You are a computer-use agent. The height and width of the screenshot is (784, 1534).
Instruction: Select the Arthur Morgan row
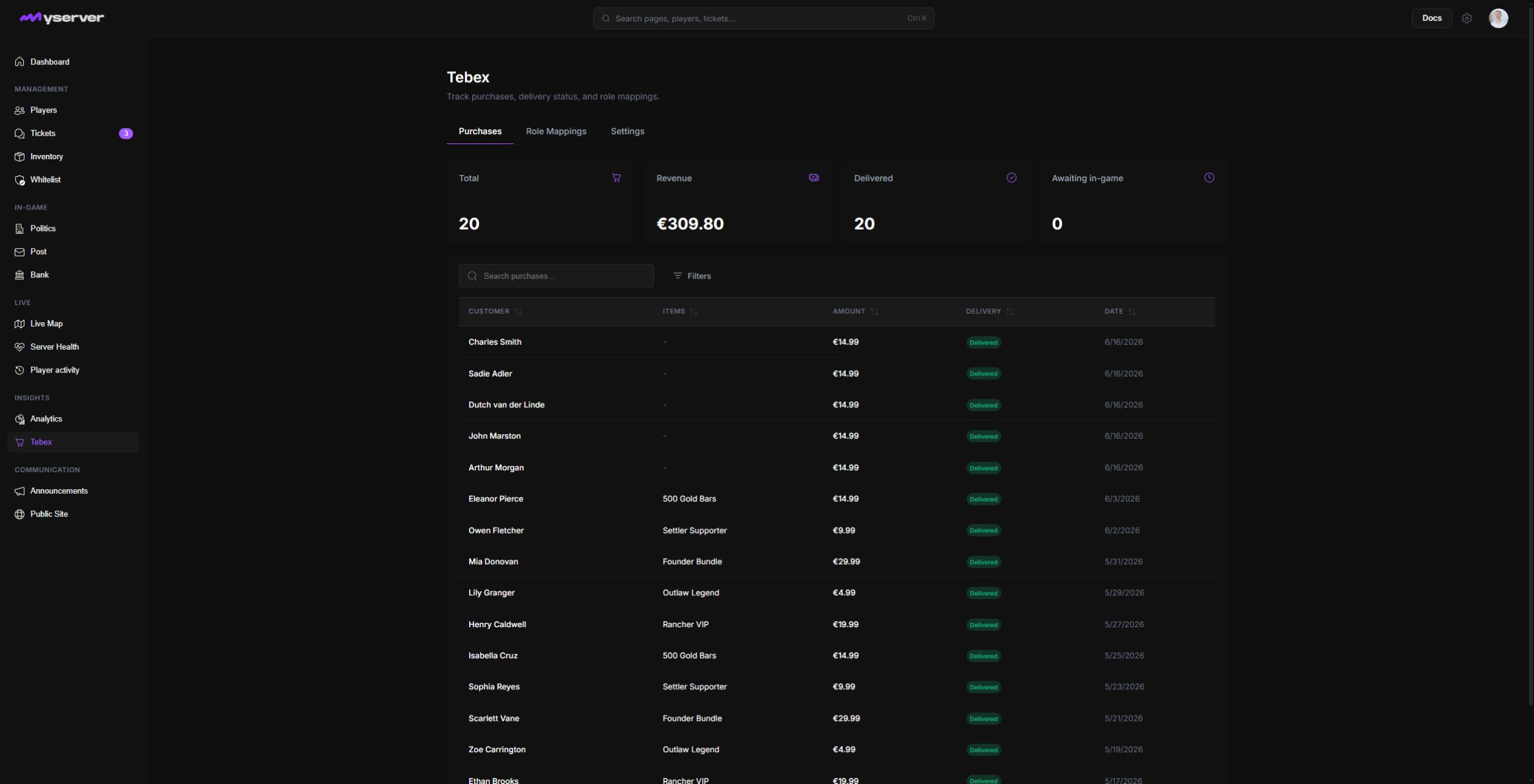click(837, 468)
